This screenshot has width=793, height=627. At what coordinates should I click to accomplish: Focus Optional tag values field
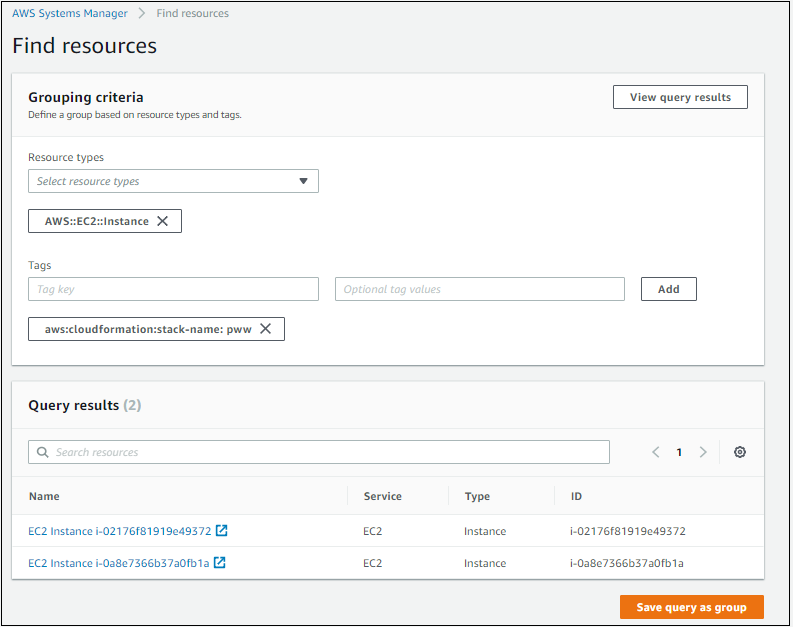pos(480,289)
